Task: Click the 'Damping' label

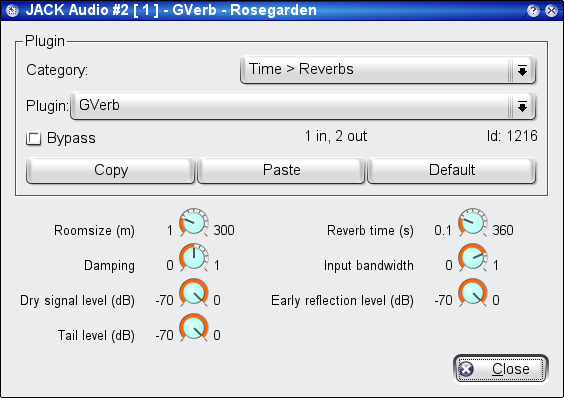Action: pos(109,266)
